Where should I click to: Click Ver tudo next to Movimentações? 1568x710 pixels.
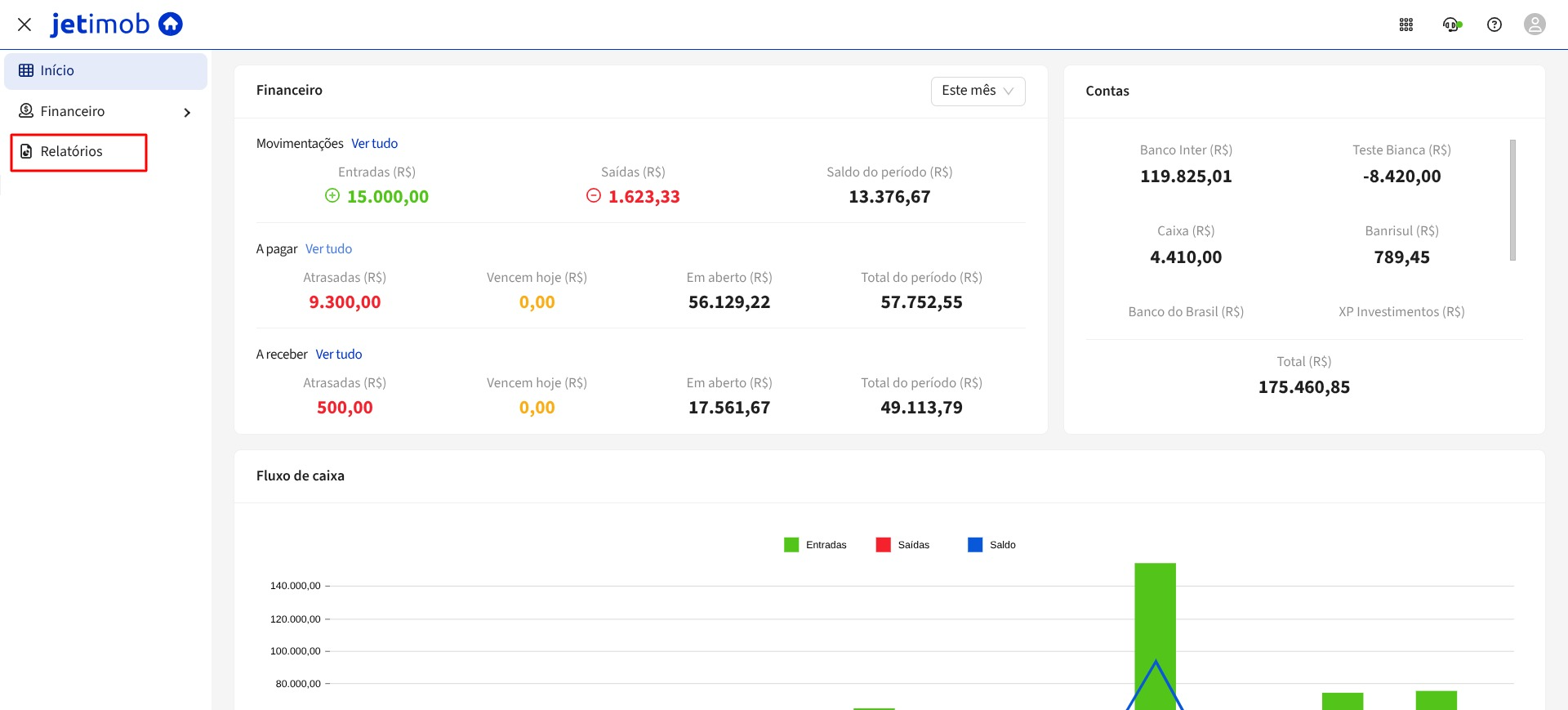coord(374,144)
